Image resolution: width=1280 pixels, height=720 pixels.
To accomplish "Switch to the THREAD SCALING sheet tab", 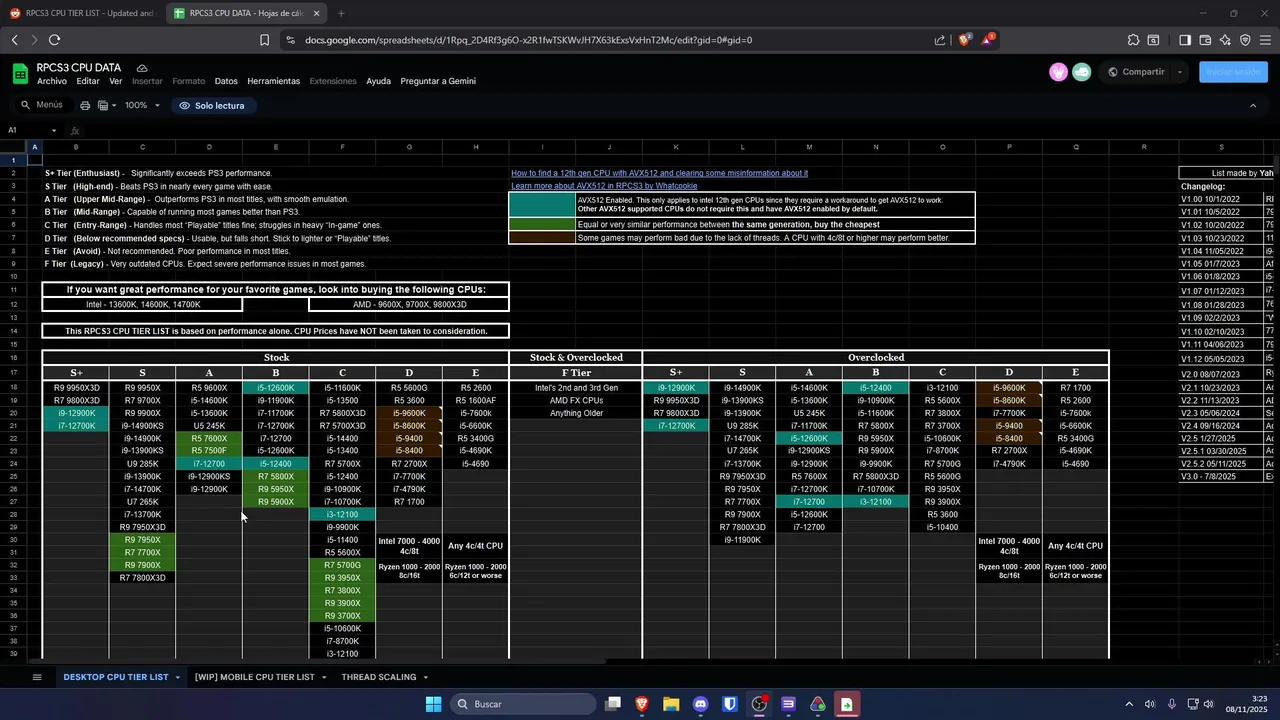I will click(379, 677).
